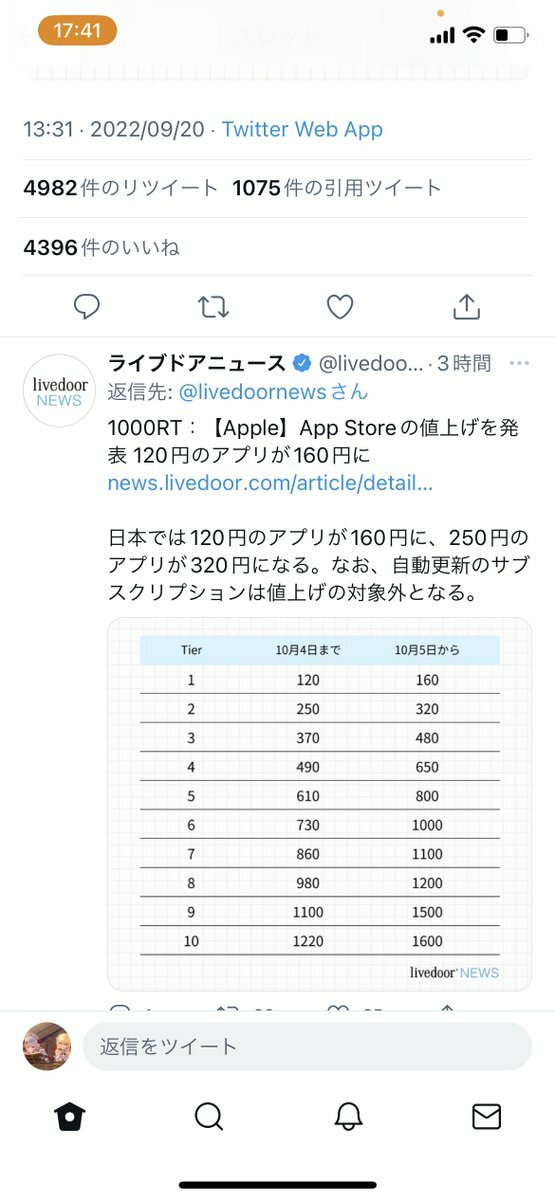Tap the retweet arrows icon
This screenshot has height=1200, width=555.
pos(213,307)
